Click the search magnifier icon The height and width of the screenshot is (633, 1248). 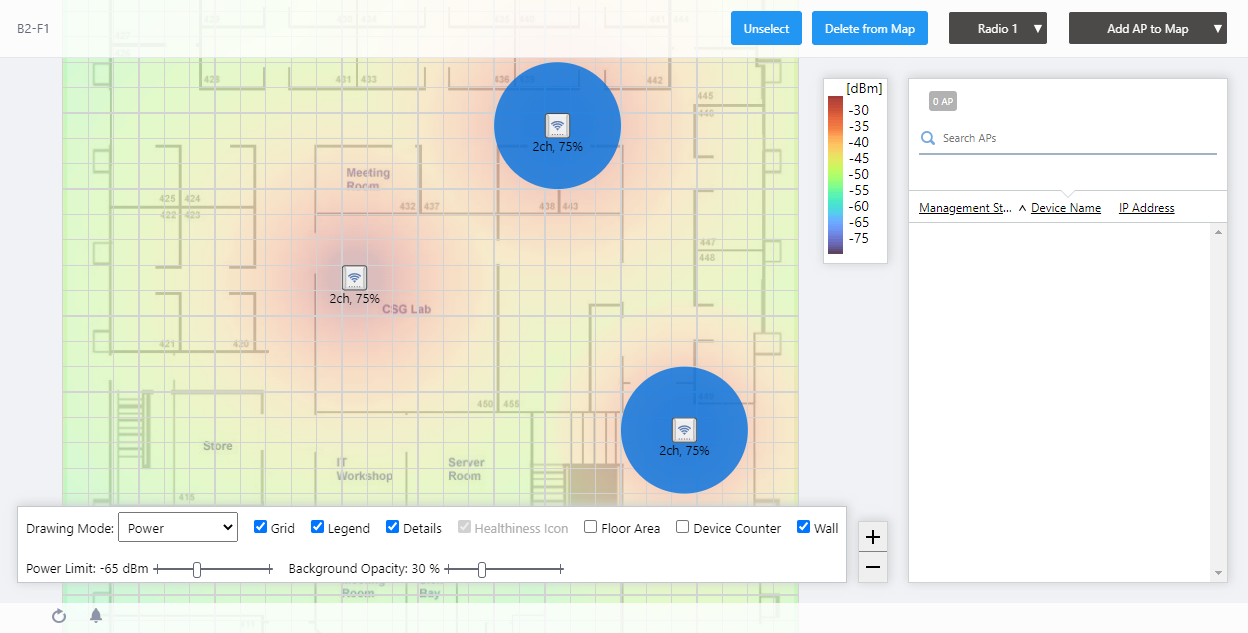[928, 138]
